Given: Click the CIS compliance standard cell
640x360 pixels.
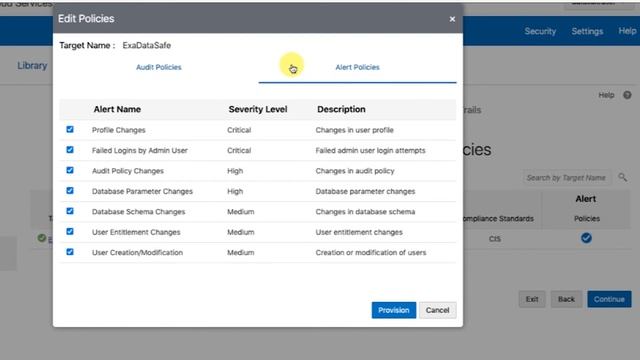Looking at the screenshot, I should click(495, 239).
